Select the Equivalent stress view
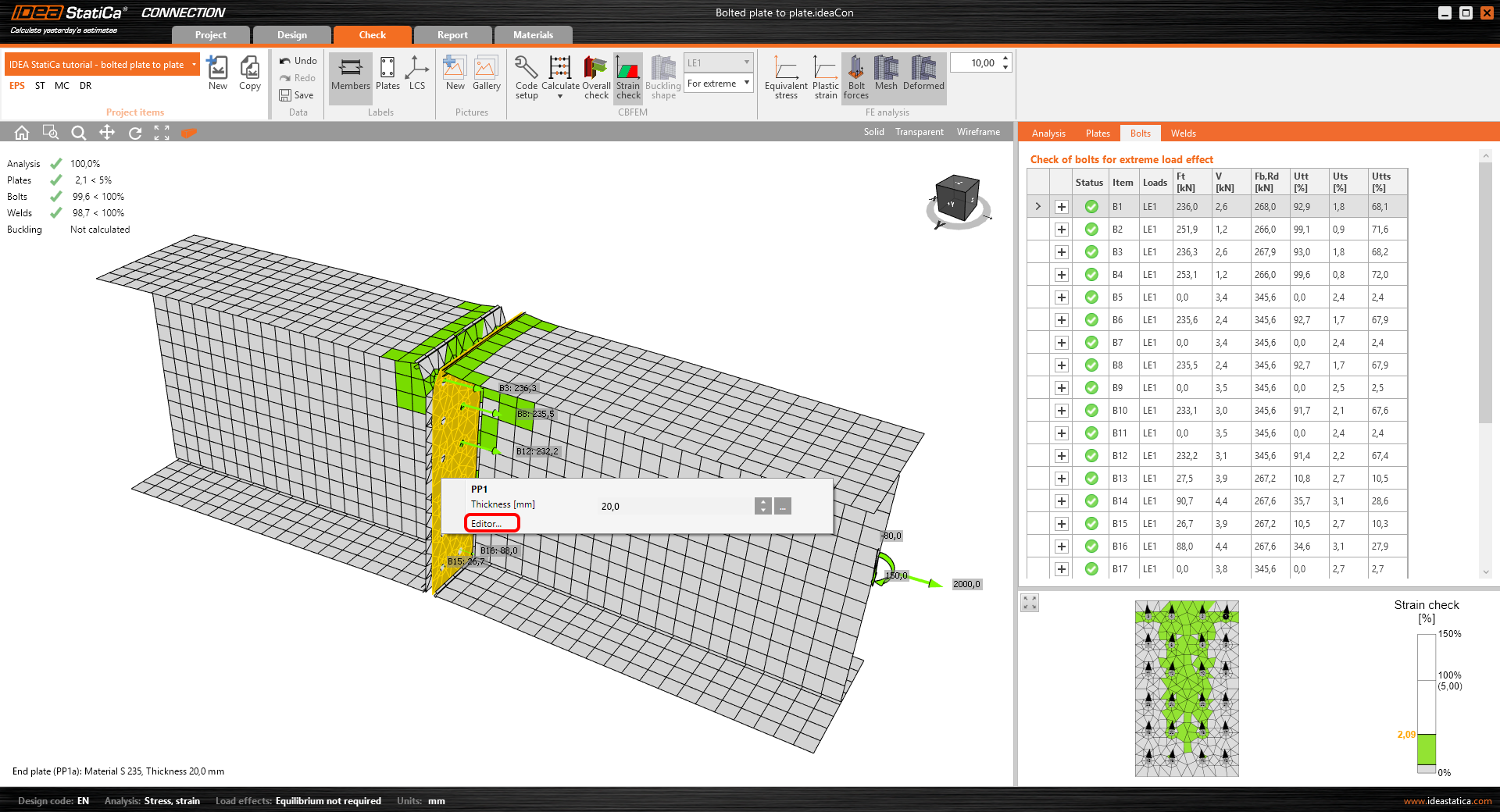Viewport: 1500px width, 812px height. 786,76
